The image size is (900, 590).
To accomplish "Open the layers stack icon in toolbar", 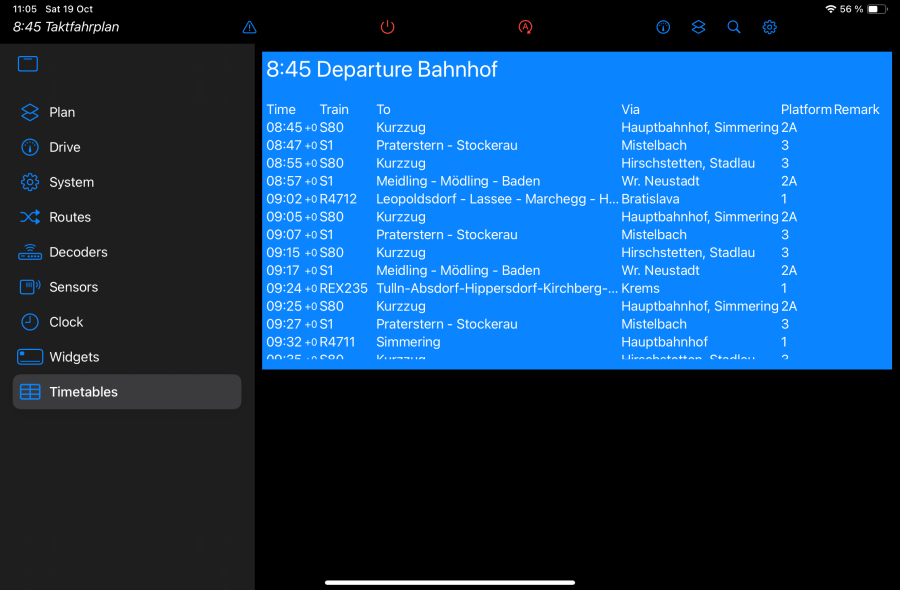I will coord(699,27).
